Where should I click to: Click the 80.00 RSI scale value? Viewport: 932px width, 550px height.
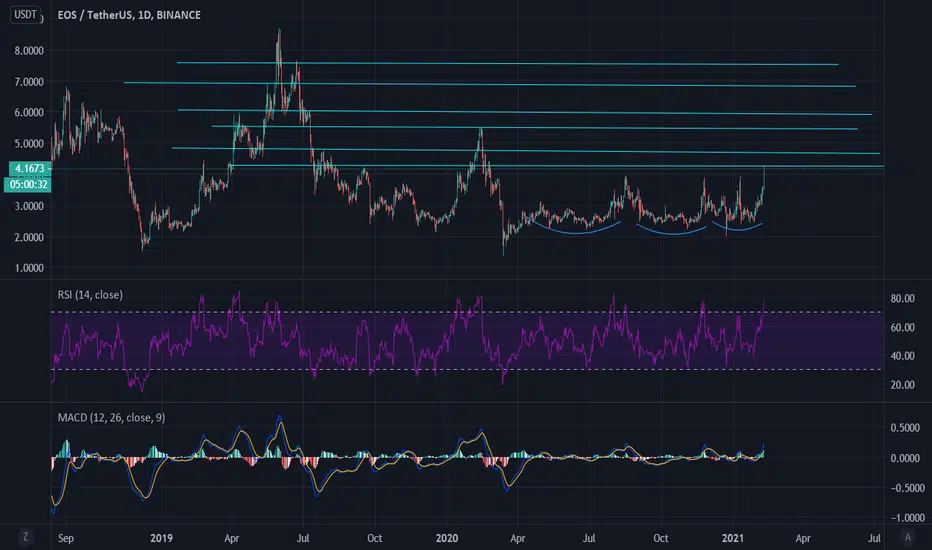(902, 298)
